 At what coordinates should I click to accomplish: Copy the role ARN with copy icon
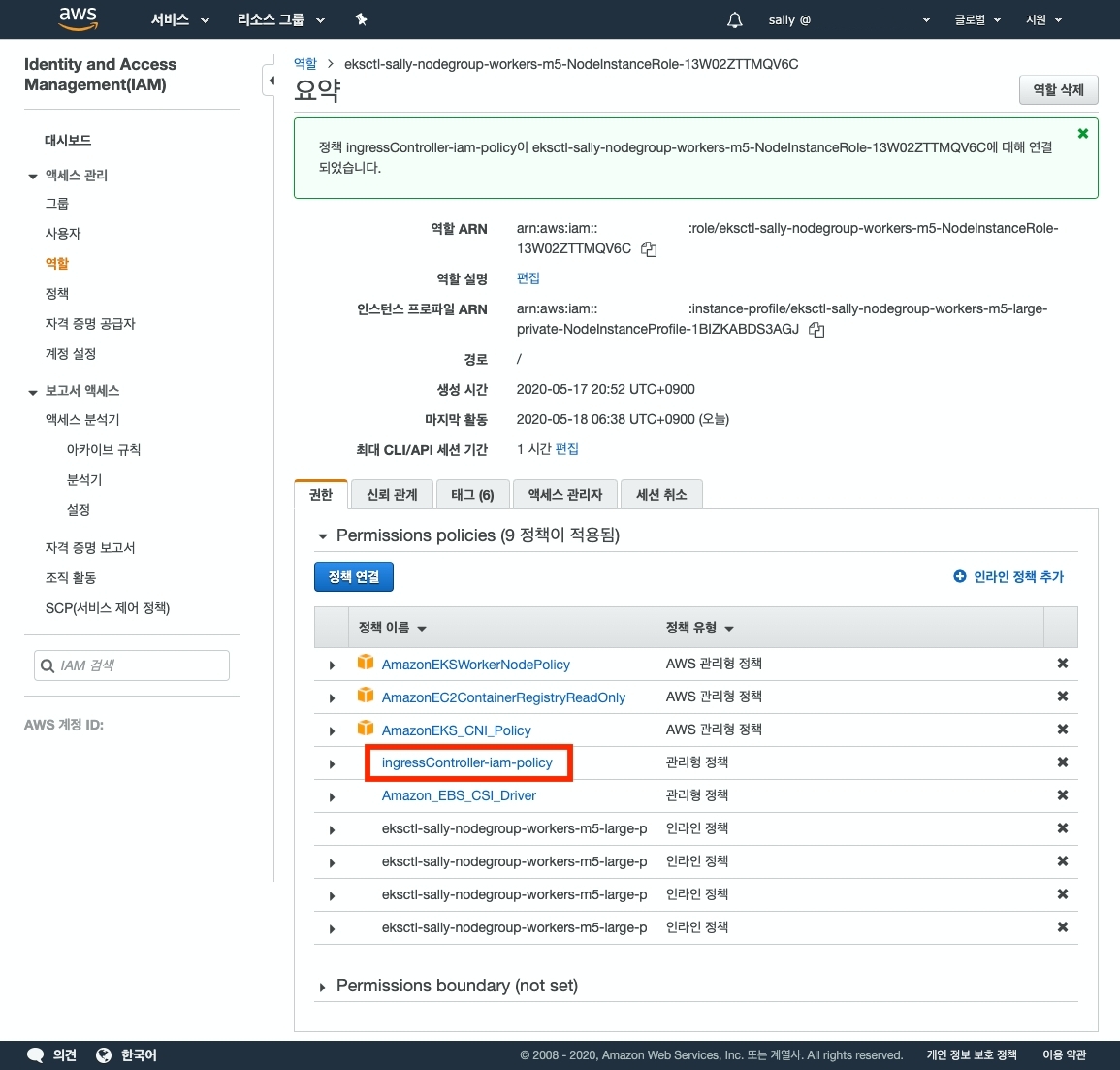pos(649,249)
